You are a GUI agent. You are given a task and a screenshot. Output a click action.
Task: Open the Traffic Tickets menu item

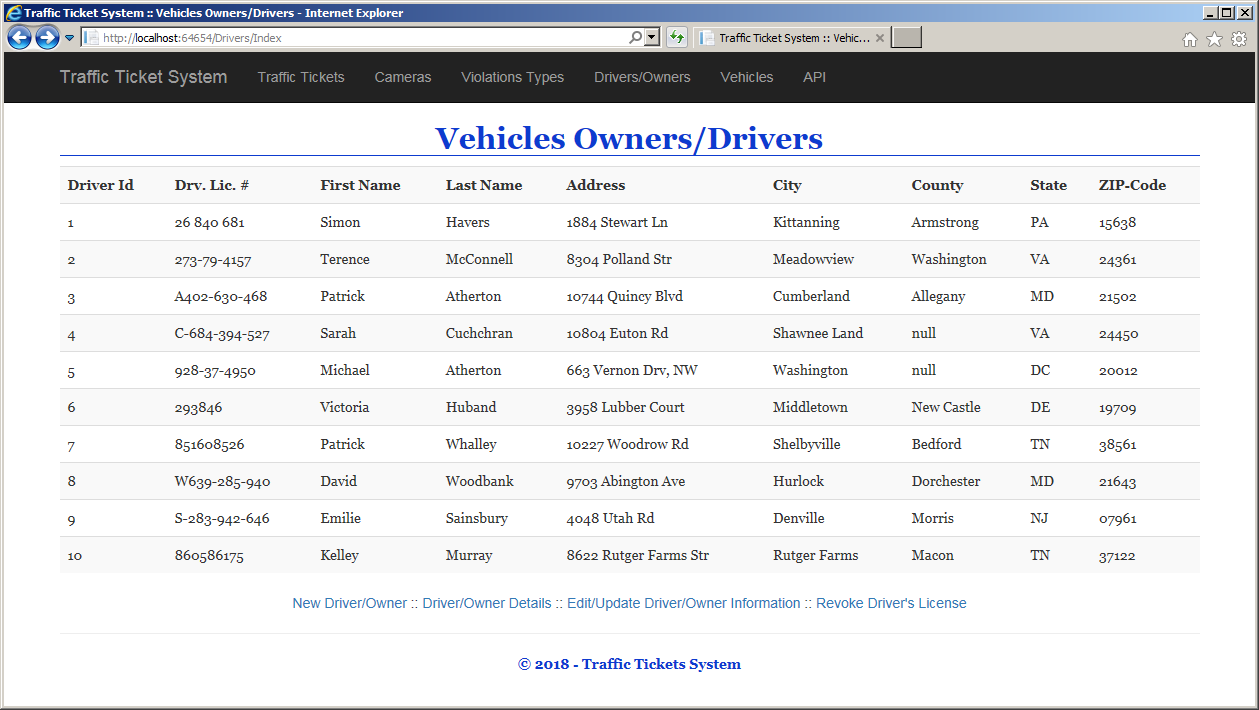(301, 77)
